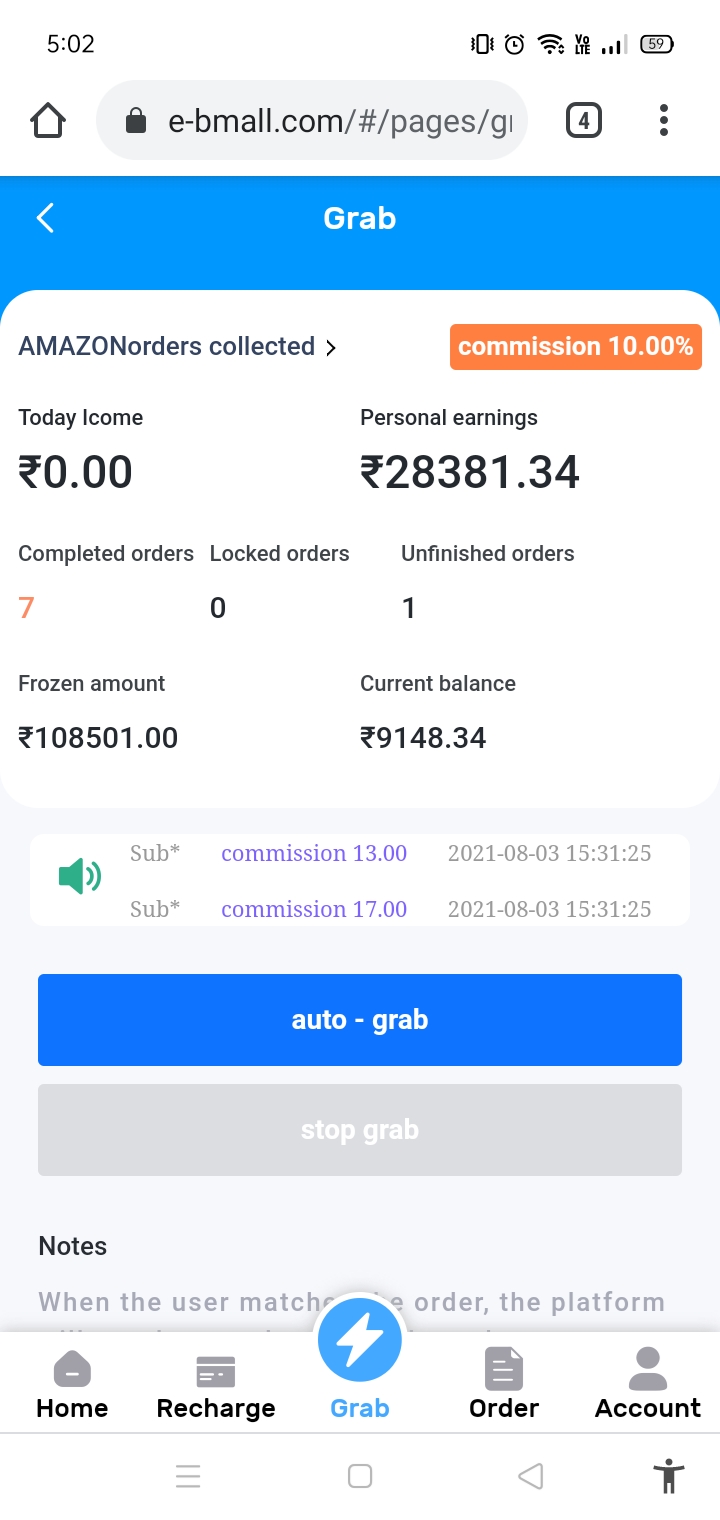Tap the site lock security icon
720x1520 pixels.
135,122
